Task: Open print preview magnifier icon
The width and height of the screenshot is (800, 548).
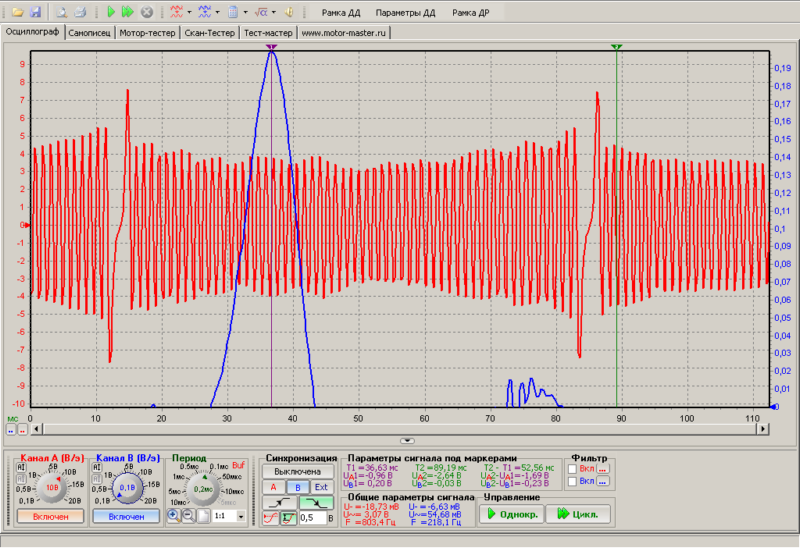Action: [x=62, y=12]
